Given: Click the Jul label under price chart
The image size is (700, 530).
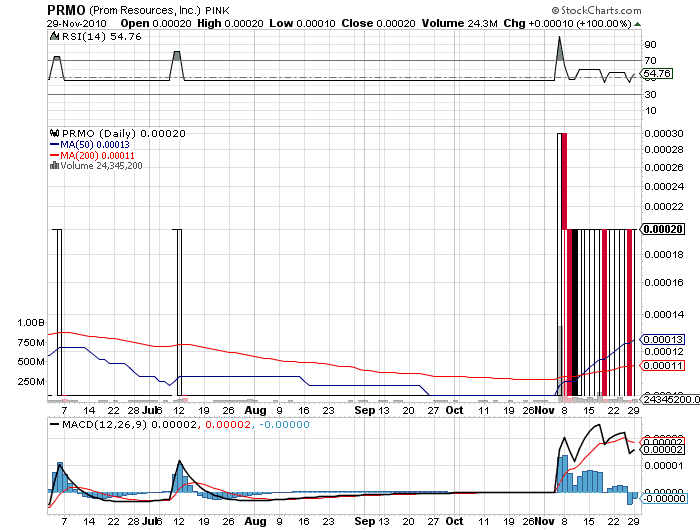Looking at the screenshot, I should click(x=149, y=410).
